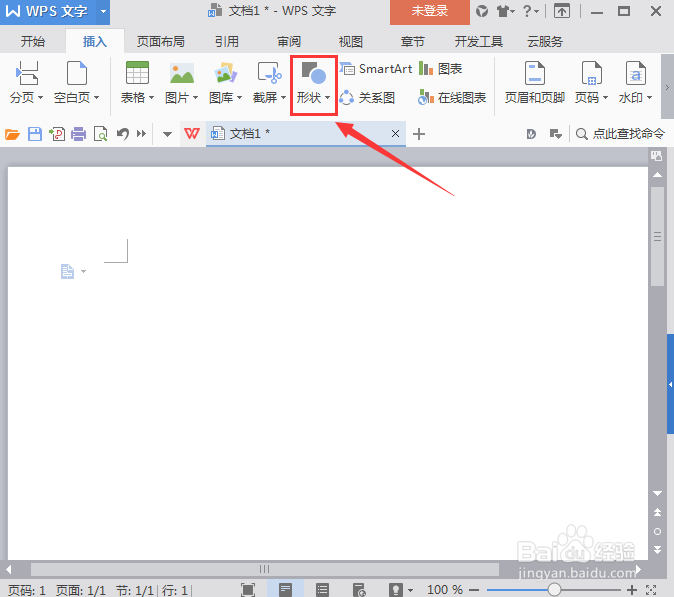
Task: Click the print icon
Action: 79,134
